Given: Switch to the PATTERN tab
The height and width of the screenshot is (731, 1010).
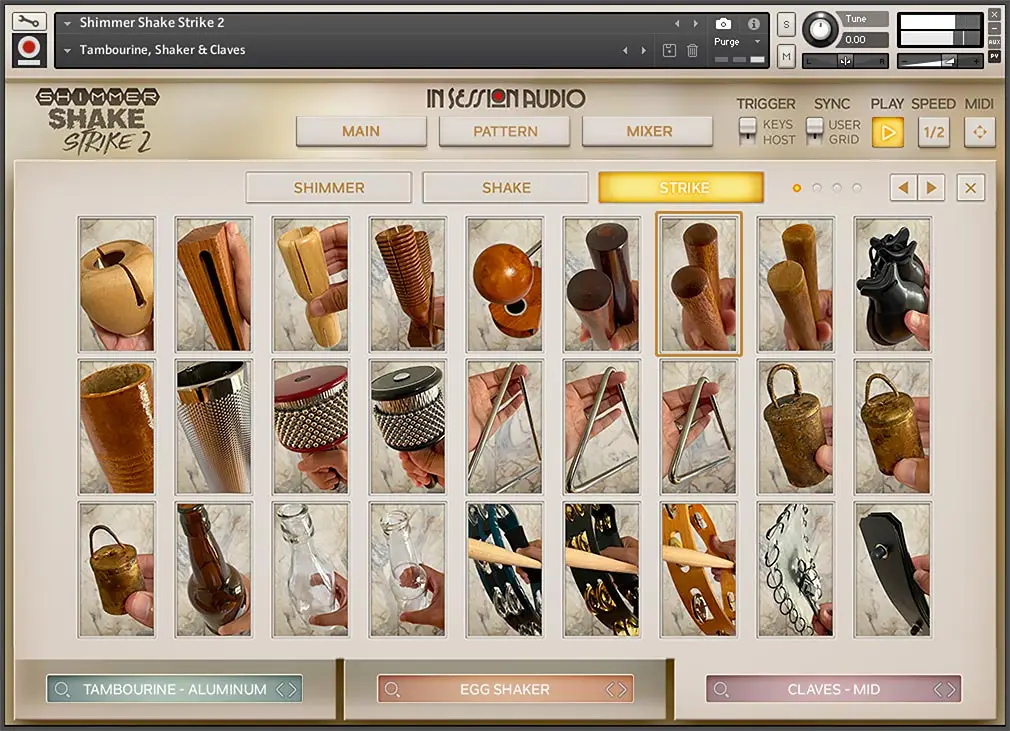Looking at the screenshot, I should point(505,131).
